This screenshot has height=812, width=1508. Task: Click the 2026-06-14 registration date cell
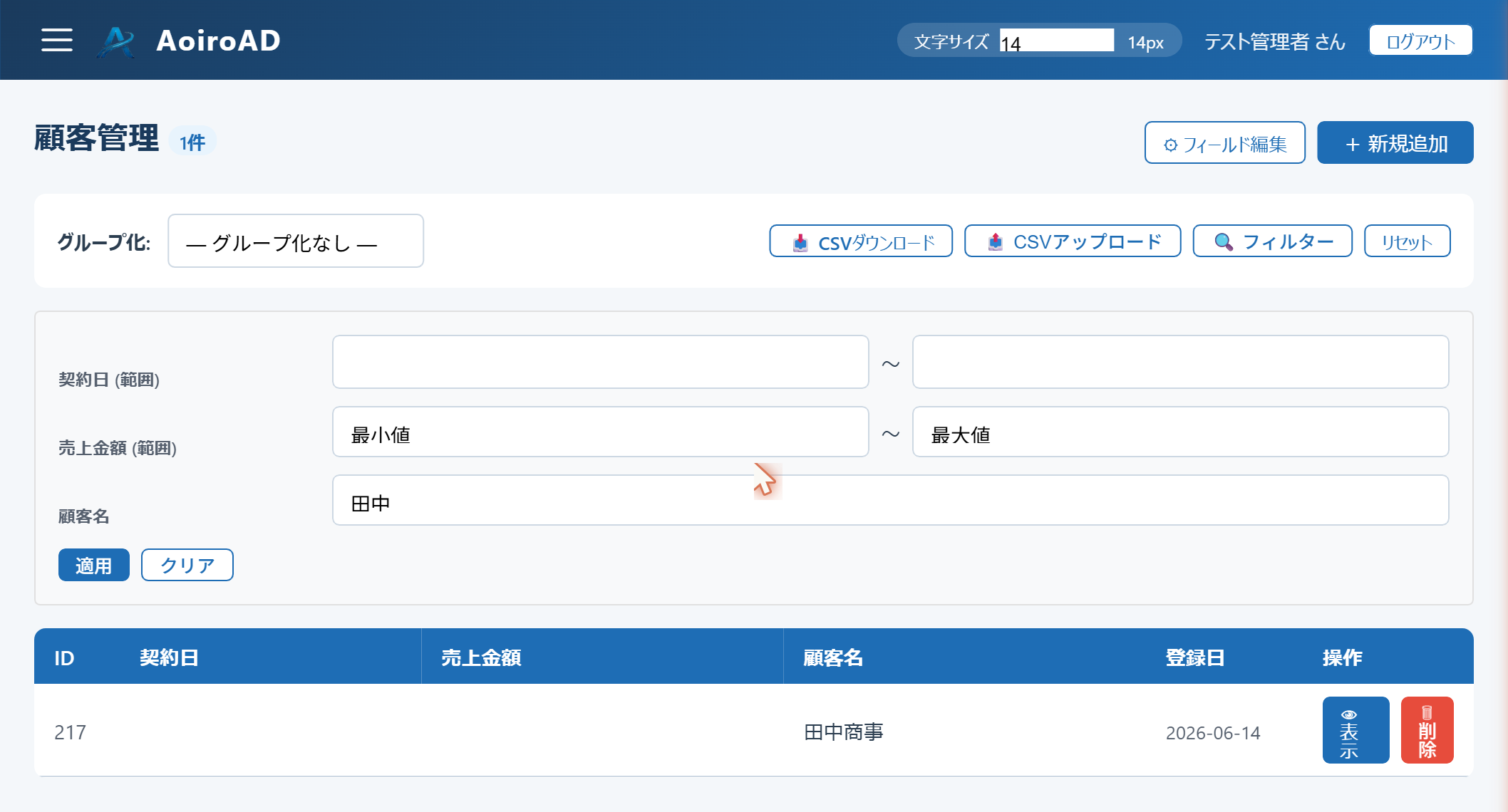(1213, 733)
